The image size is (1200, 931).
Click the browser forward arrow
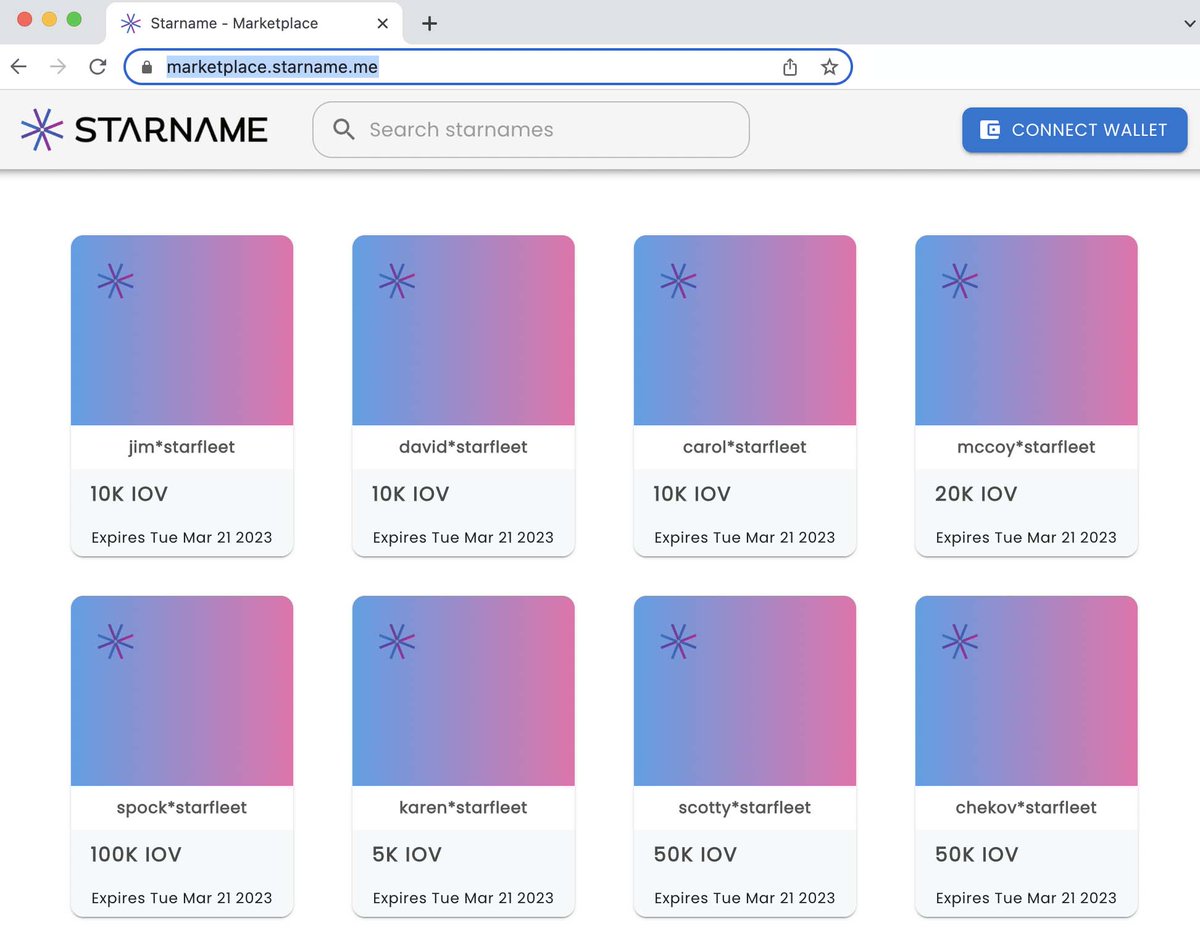point(58,67)
